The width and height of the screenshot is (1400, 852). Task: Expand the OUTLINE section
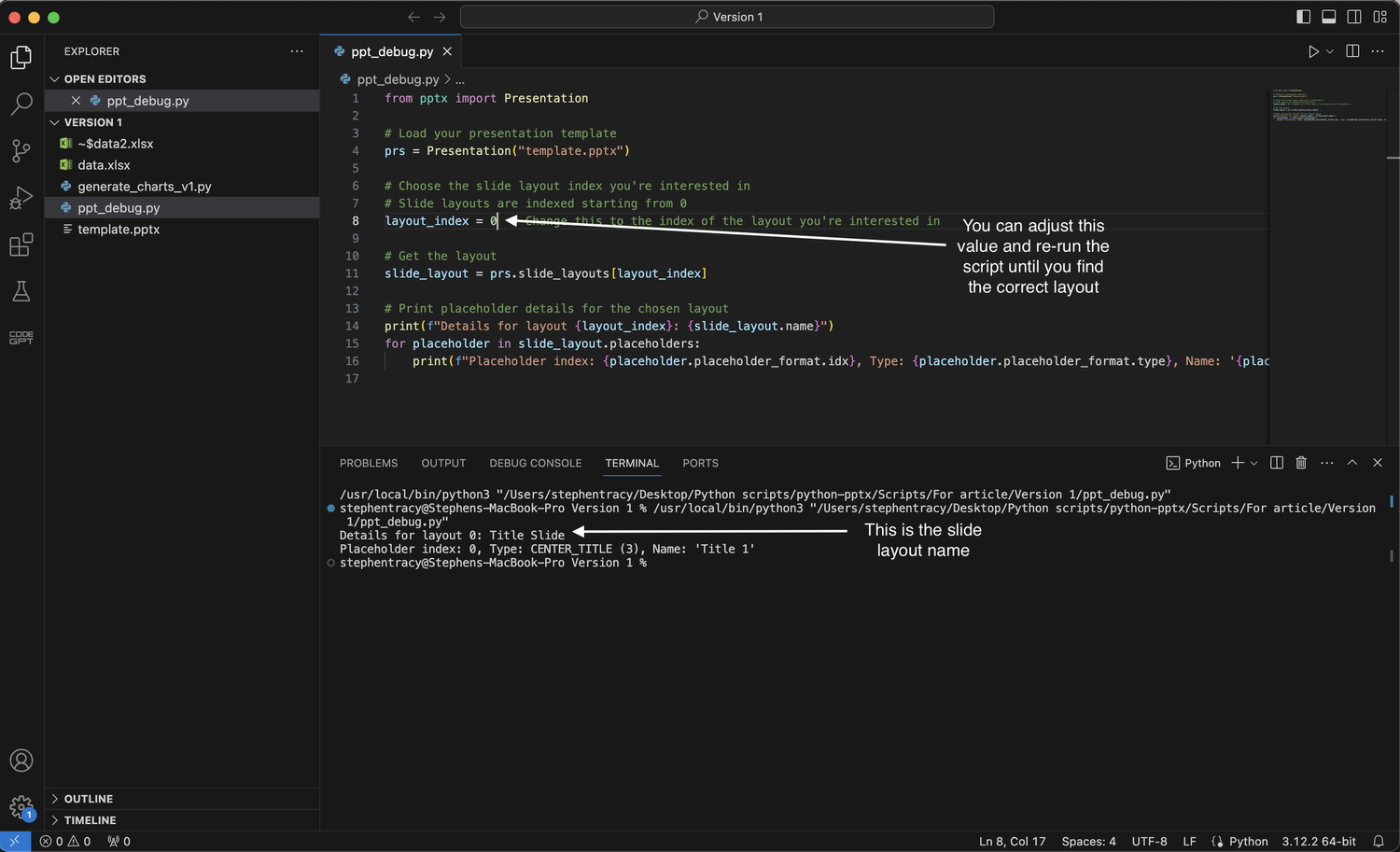click(x=89, y=799)
